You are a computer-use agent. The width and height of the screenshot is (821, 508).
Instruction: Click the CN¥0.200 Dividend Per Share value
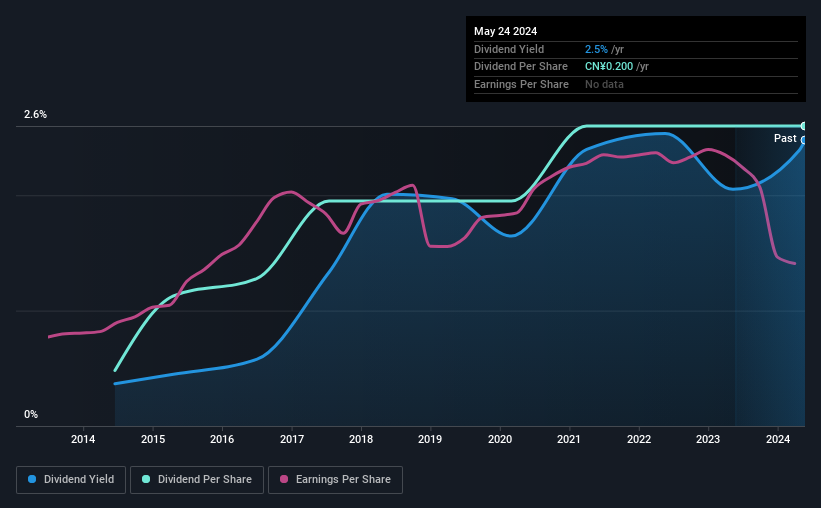(609, 67)
